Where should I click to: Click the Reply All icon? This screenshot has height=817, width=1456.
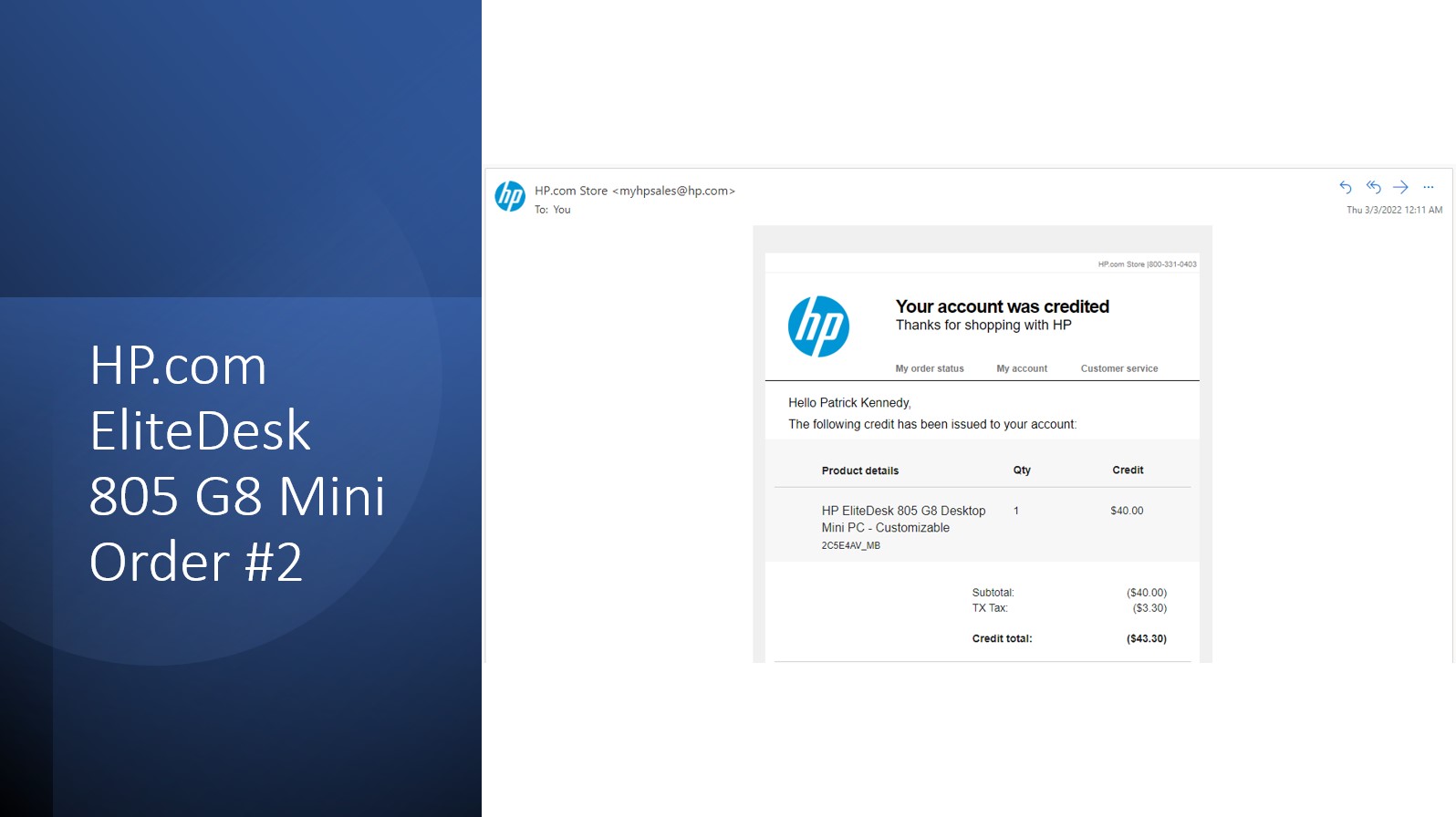[1373, 187]
